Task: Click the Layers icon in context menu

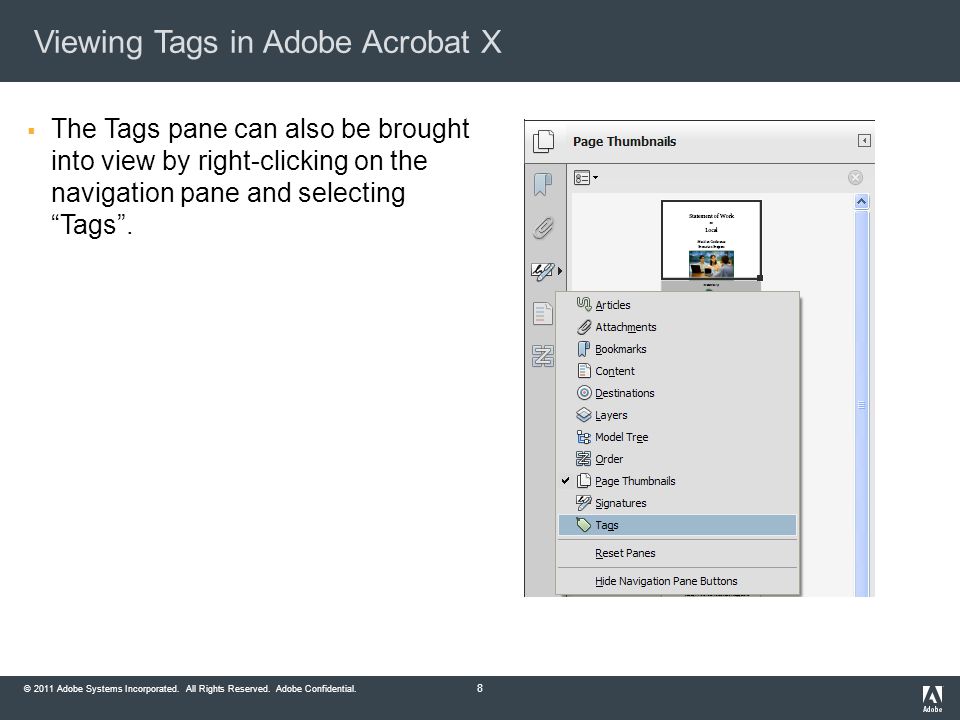Action: 583,415
